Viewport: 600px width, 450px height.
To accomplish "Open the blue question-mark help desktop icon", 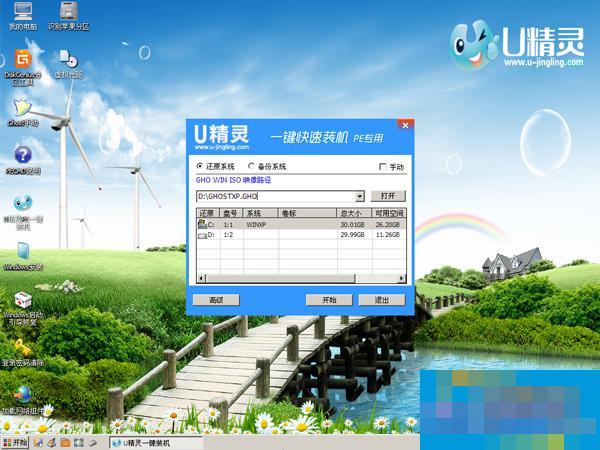I will (23, 160).
